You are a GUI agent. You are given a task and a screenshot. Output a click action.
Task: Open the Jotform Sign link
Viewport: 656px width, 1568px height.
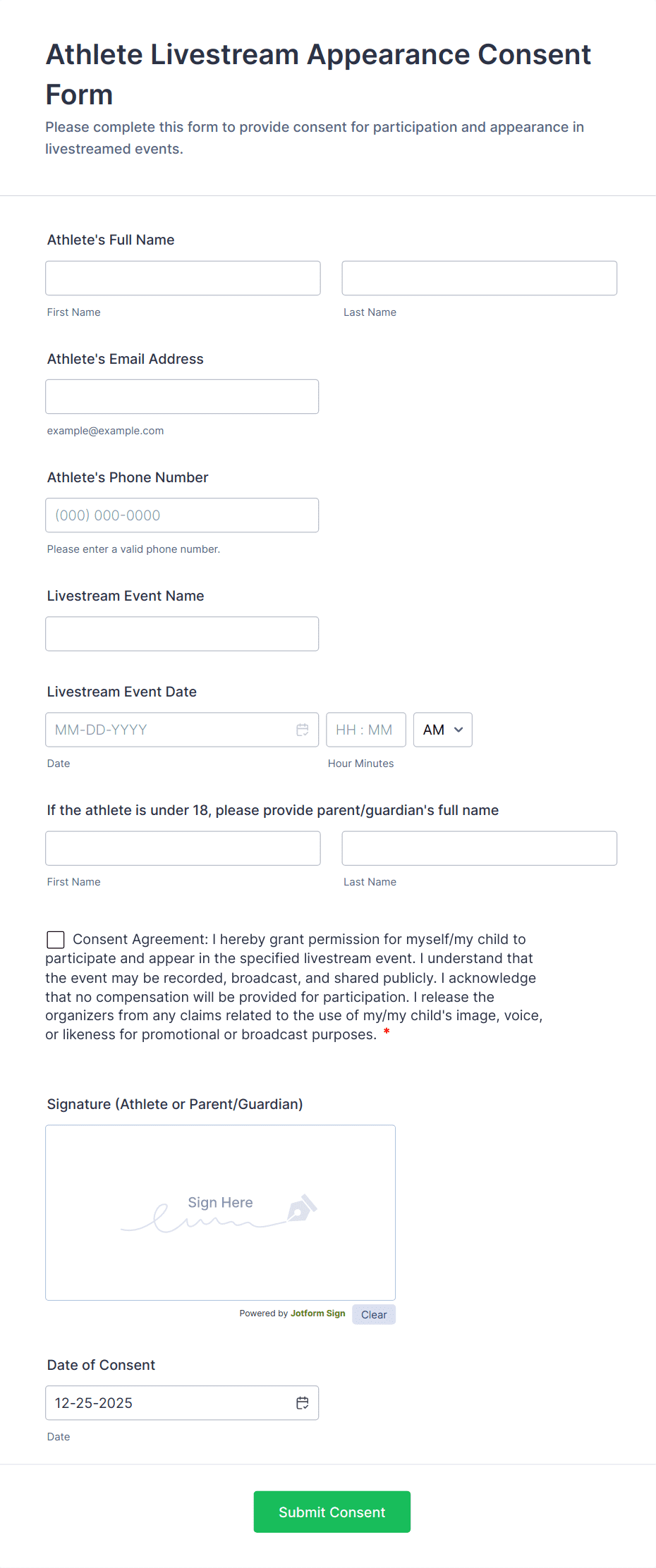point(317,1313)
